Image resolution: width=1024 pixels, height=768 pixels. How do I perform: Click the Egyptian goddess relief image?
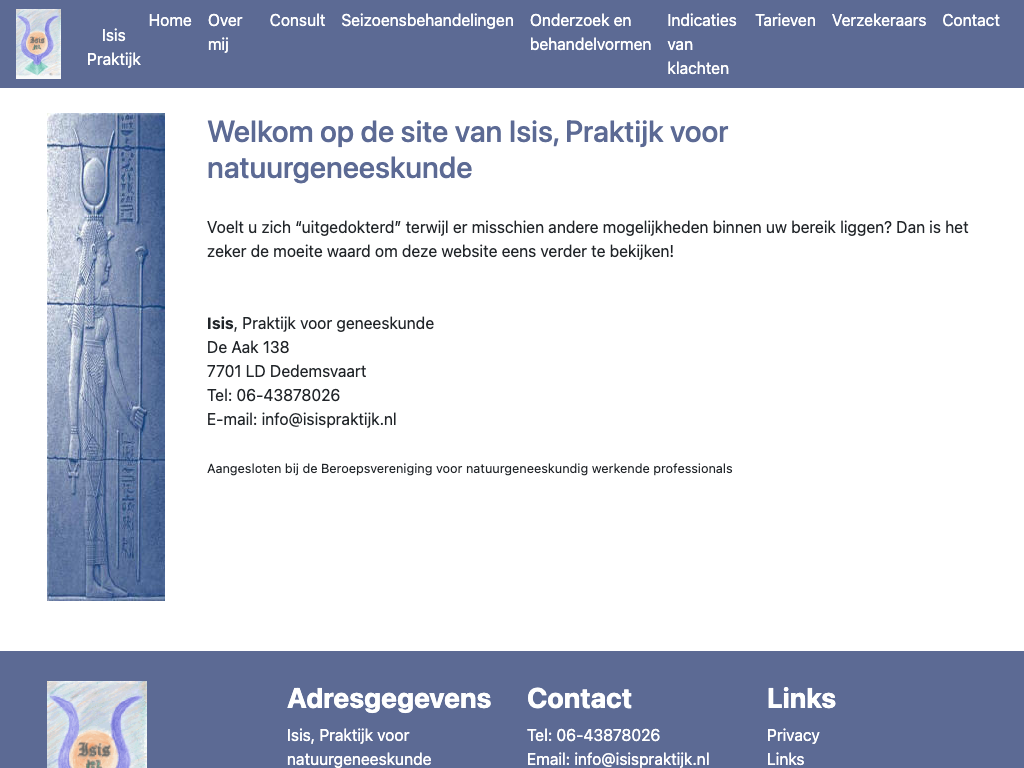(x=106, y=356)
